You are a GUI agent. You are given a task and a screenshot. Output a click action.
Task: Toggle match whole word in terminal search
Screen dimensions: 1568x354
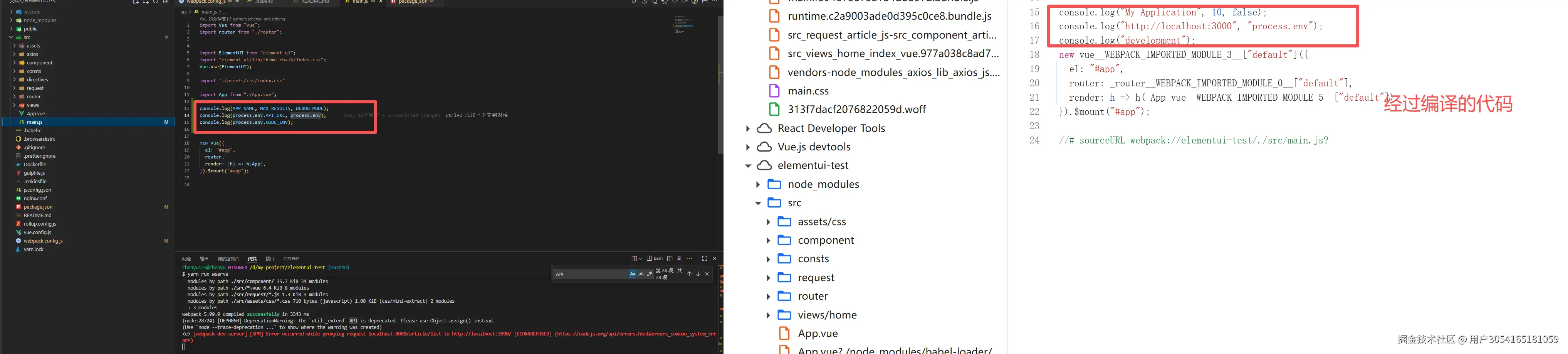(641, 274)
